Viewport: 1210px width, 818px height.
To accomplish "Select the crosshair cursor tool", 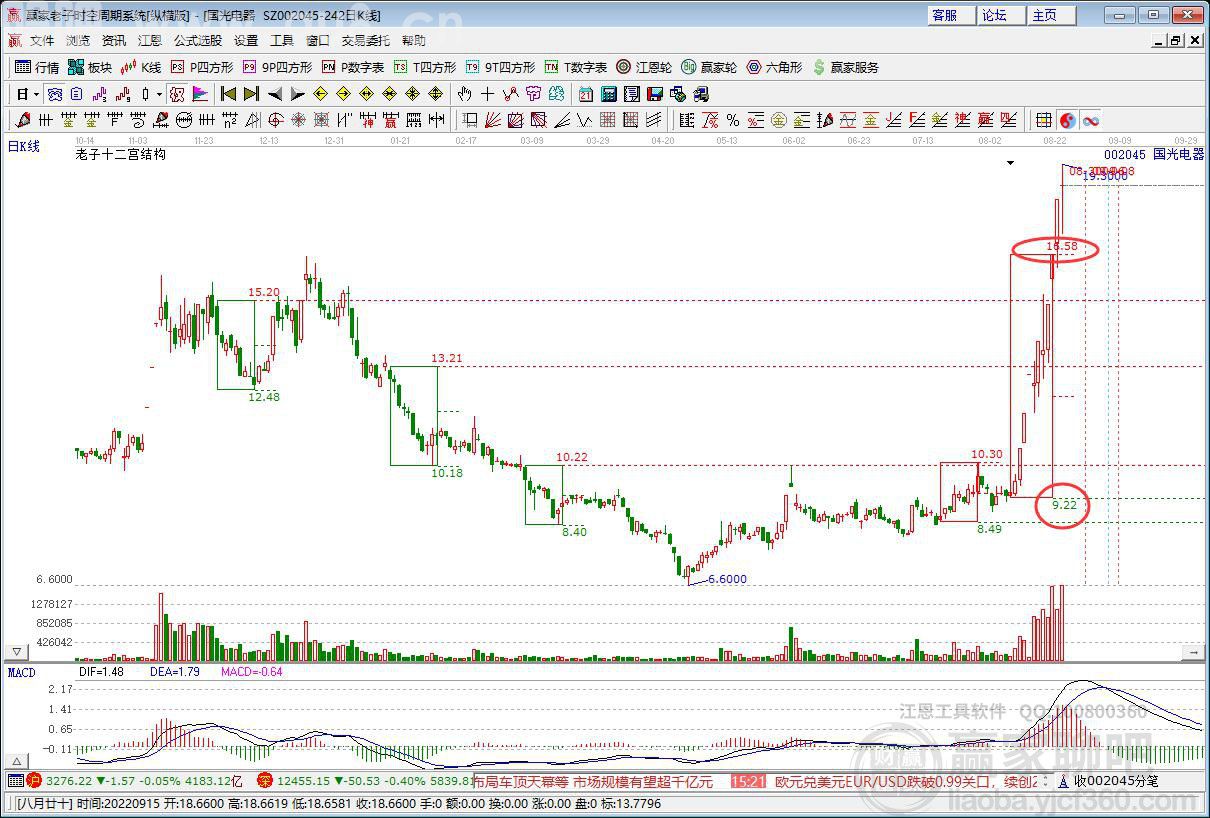I will tap(487, 94).
